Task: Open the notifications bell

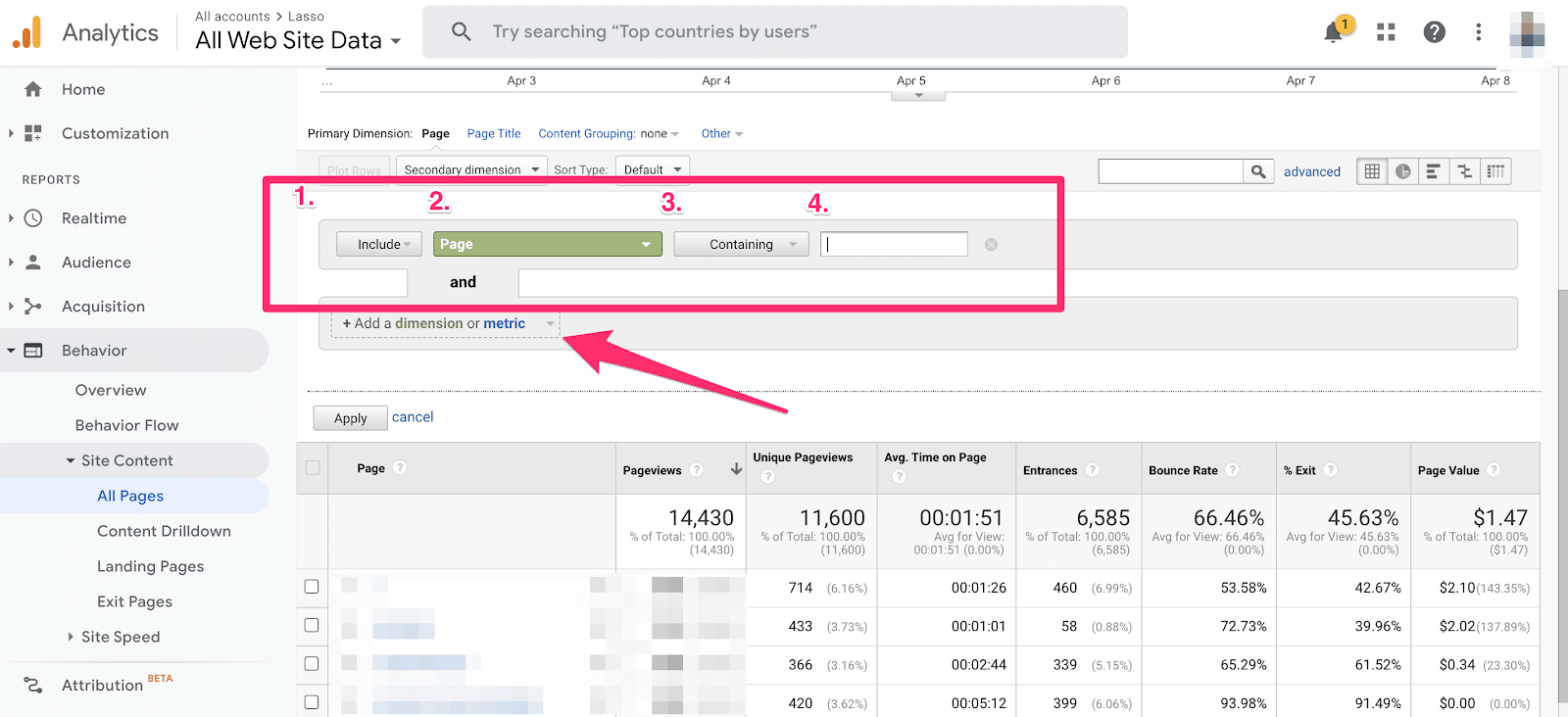Action: click(x=1333, y=32)
